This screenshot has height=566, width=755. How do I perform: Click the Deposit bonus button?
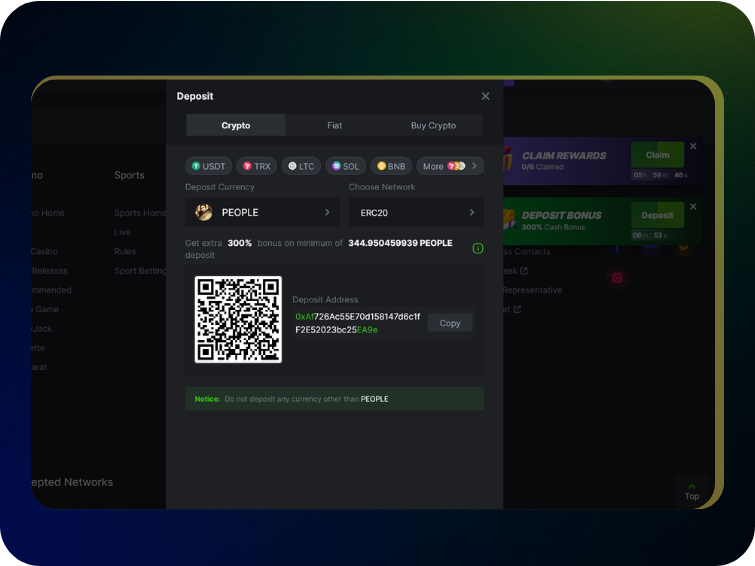tap(657, 215)
